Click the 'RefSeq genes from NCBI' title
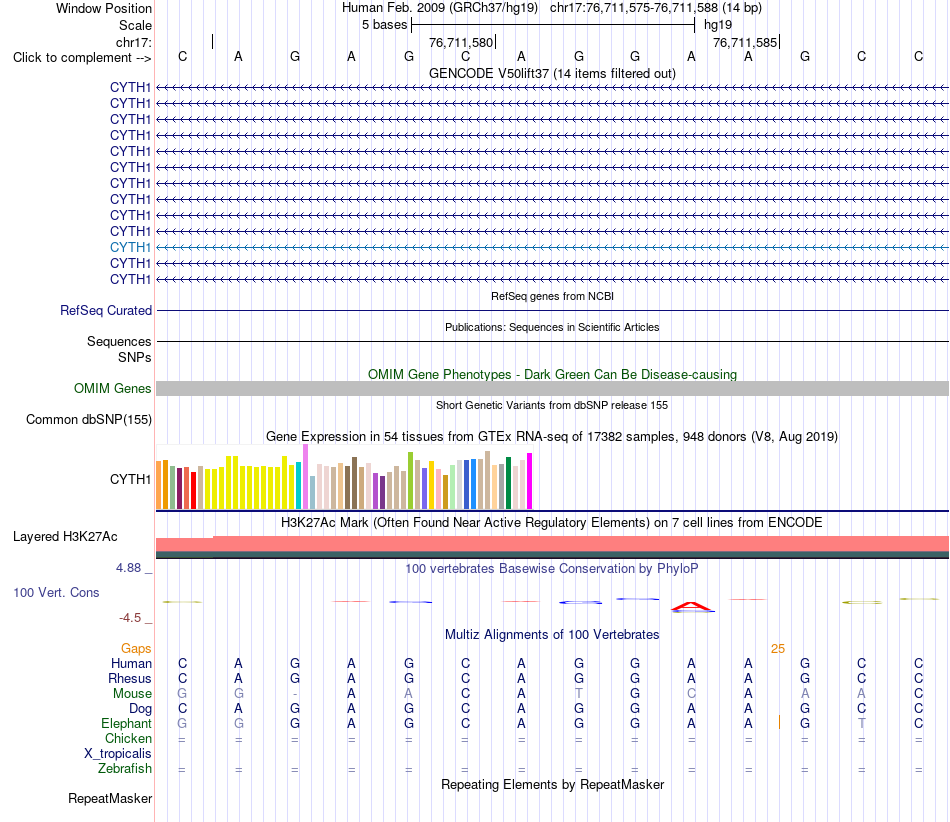 (552, 296)
